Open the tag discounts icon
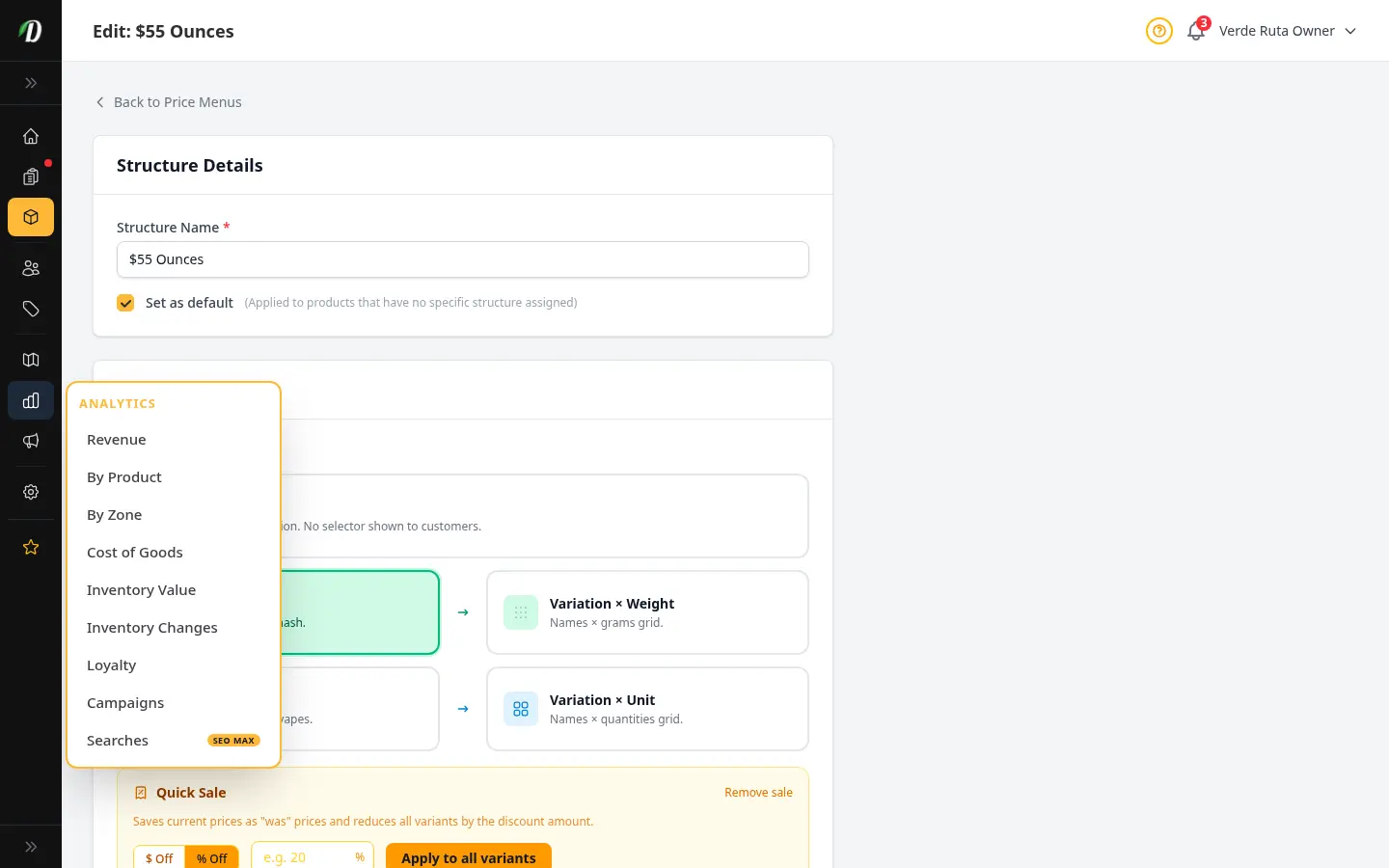 (x=31, y=309)
